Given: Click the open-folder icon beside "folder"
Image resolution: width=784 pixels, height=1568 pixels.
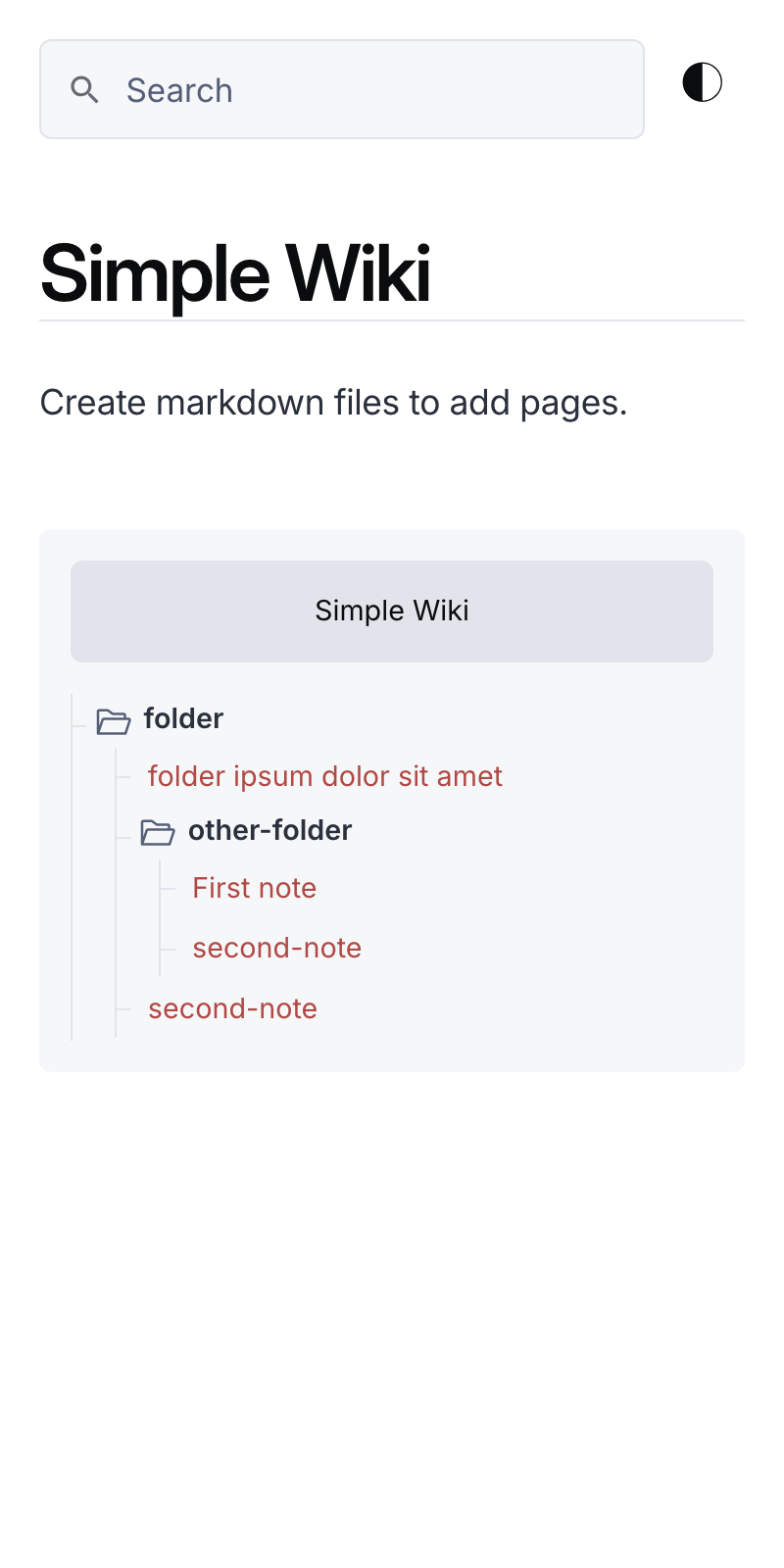Looking at the screenshot, I should [x=114, y=722].
